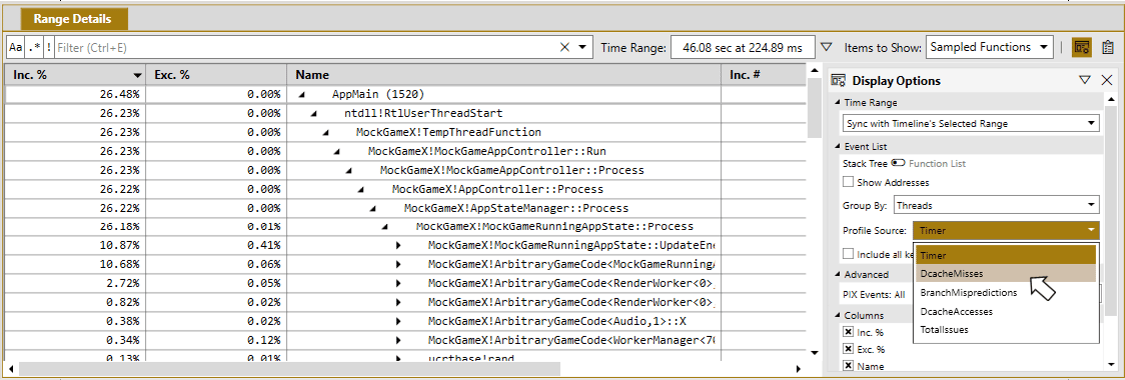Toggle Stack Tree / Function List switch
The width and height of the screenshot is (1125, 380).
898,164
